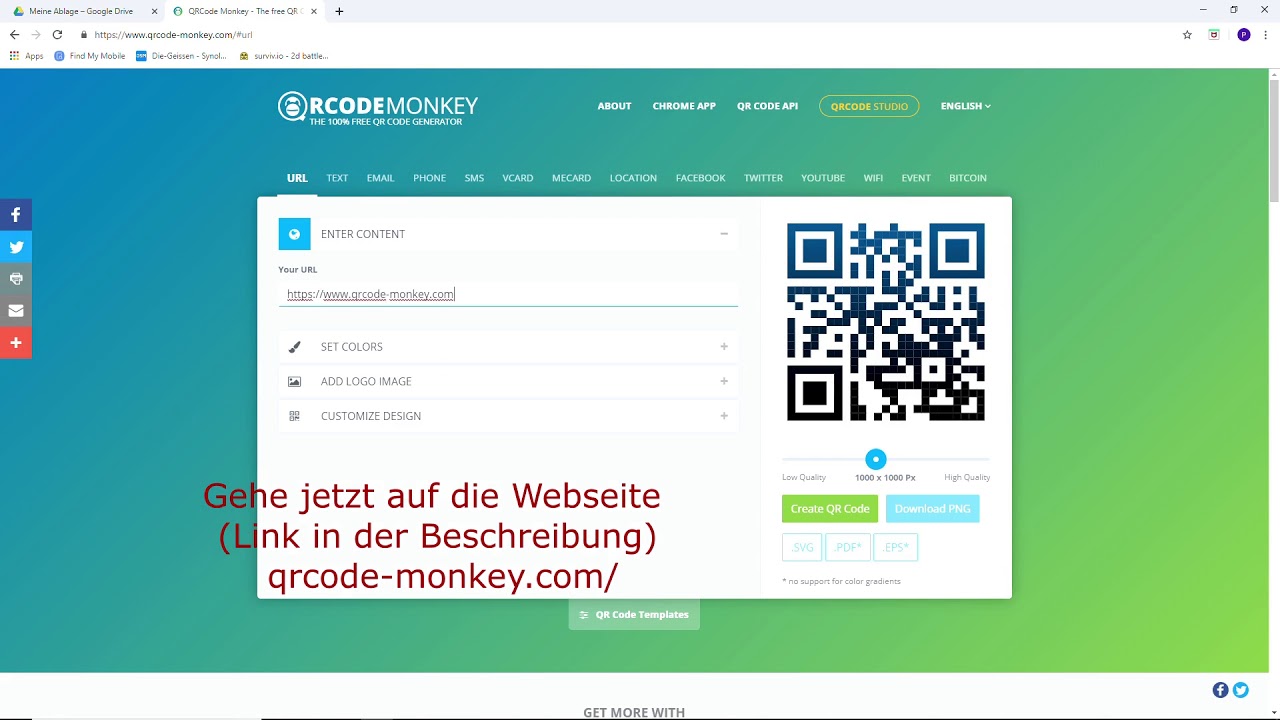1280x720 pixels.
Task: Open Twitter page icon at bottom right
Action: pos(1241,690)
